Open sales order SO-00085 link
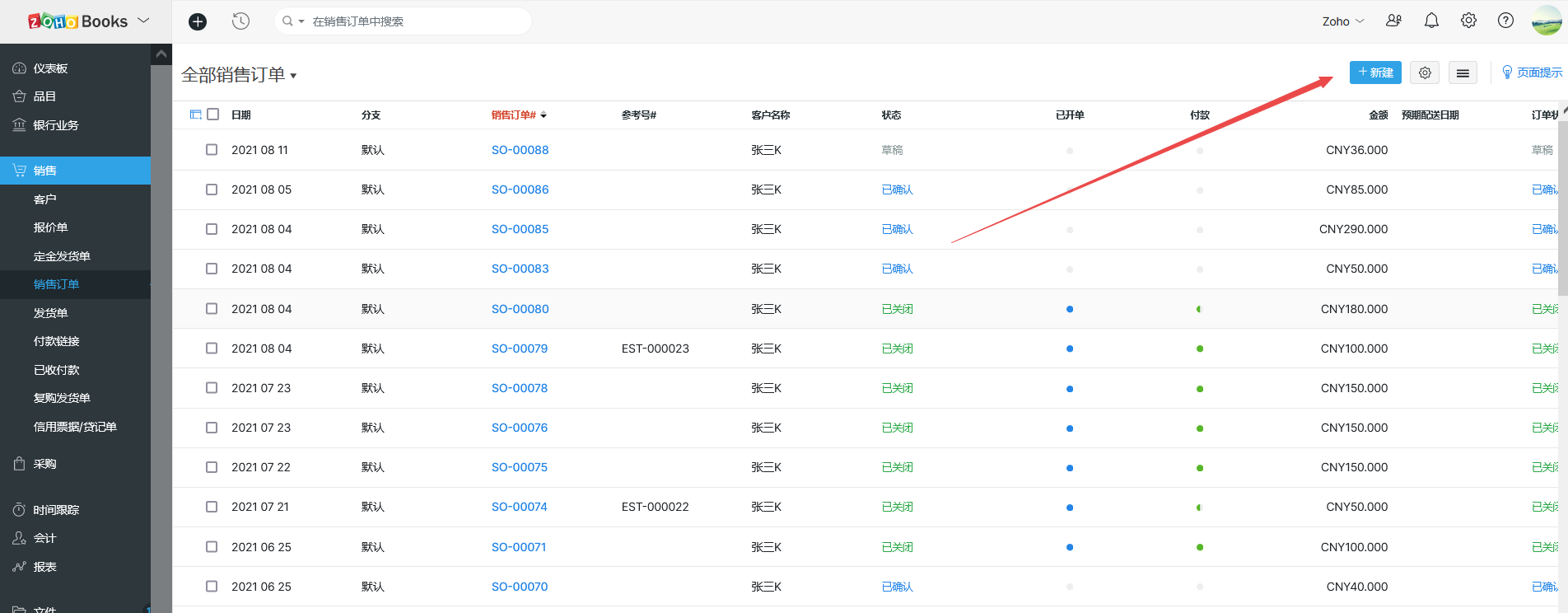The height and width of the screenshot is (613, 1568). pos(520,229)
